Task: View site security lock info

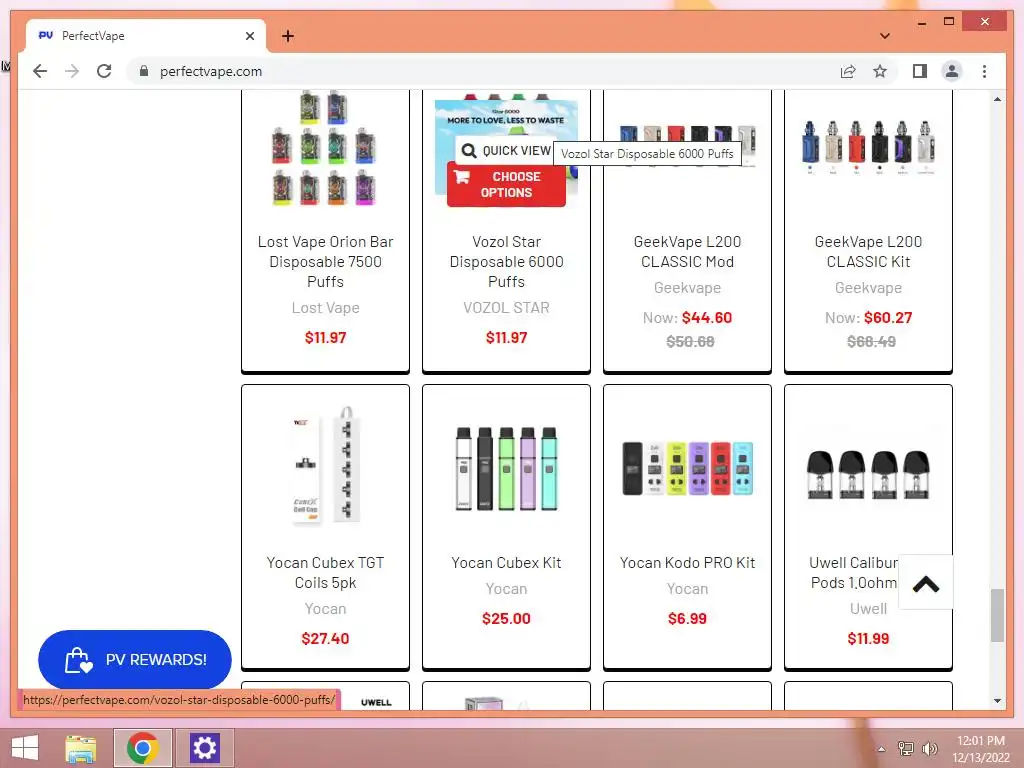Action: [x=144, y=71]
